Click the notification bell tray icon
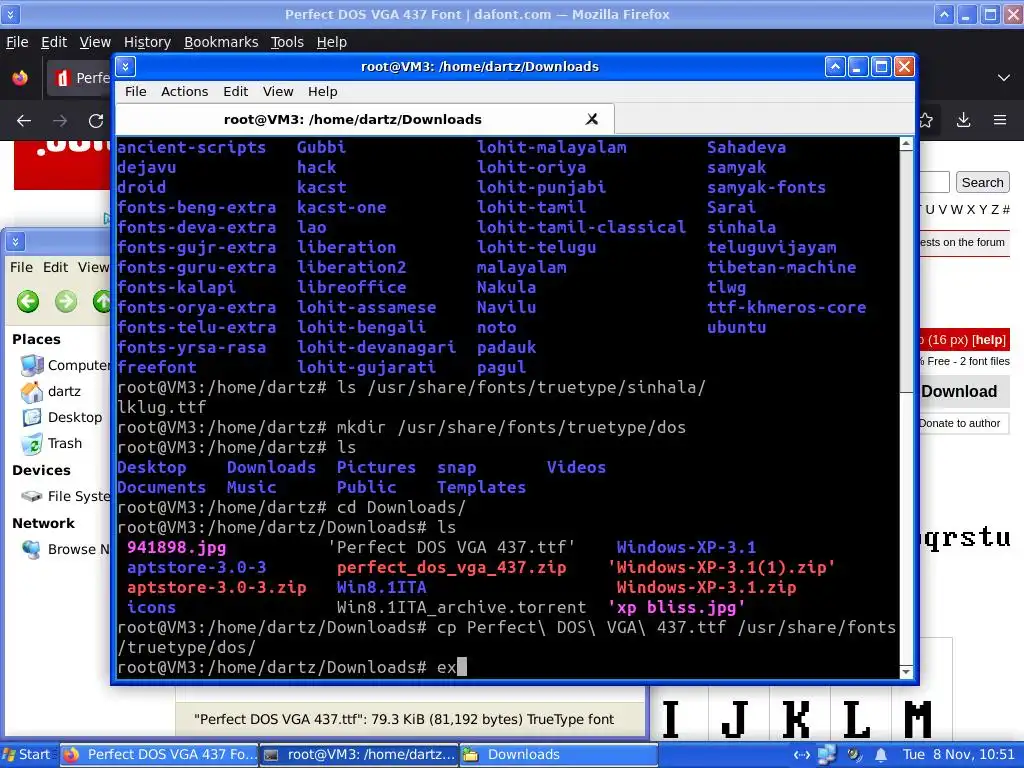 coord(880,755)
